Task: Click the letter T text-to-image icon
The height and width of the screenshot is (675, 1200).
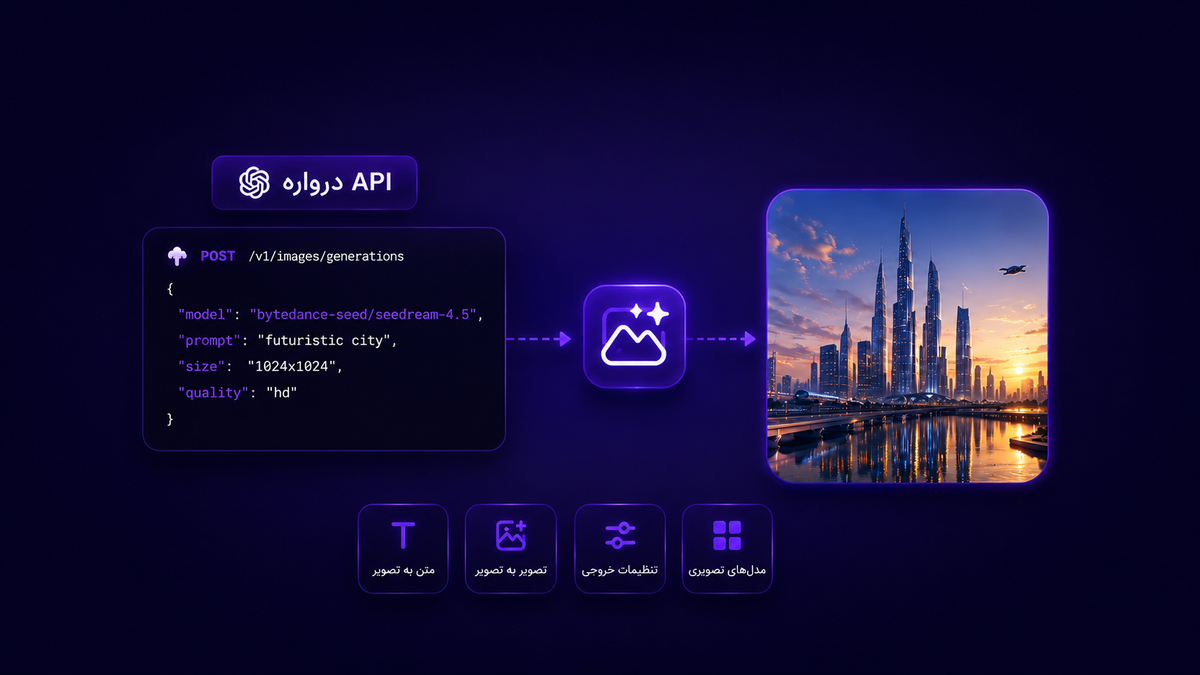Action: pos(403,535)
